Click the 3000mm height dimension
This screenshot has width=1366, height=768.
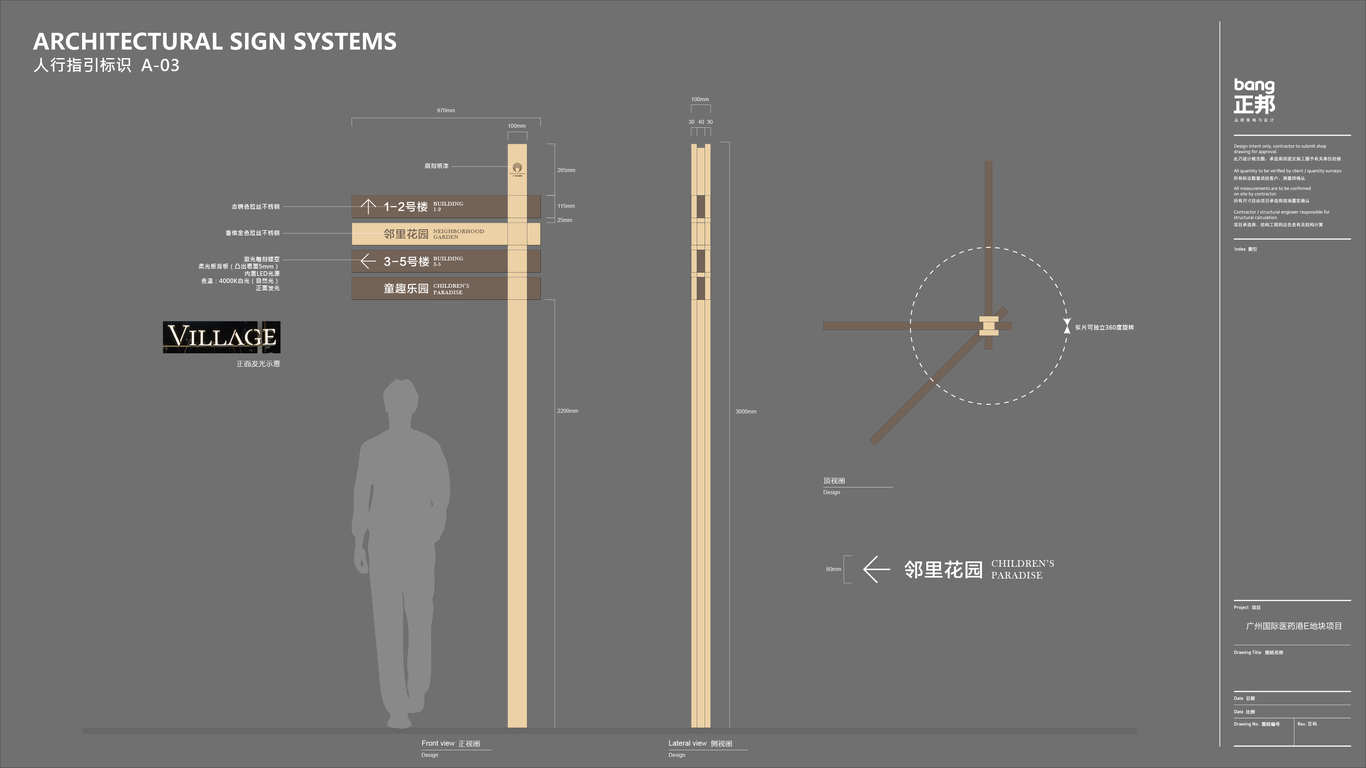[746, 411]
